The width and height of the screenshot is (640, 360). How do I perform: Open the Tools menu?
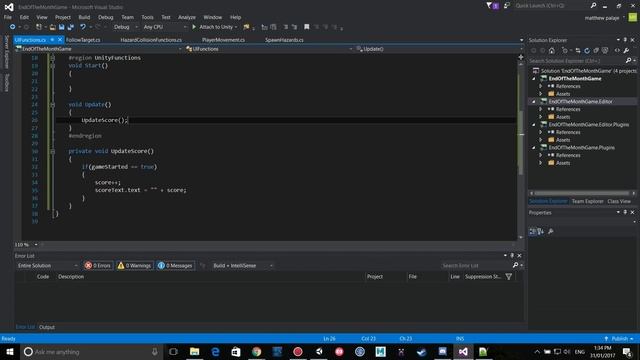pos(147,17)
